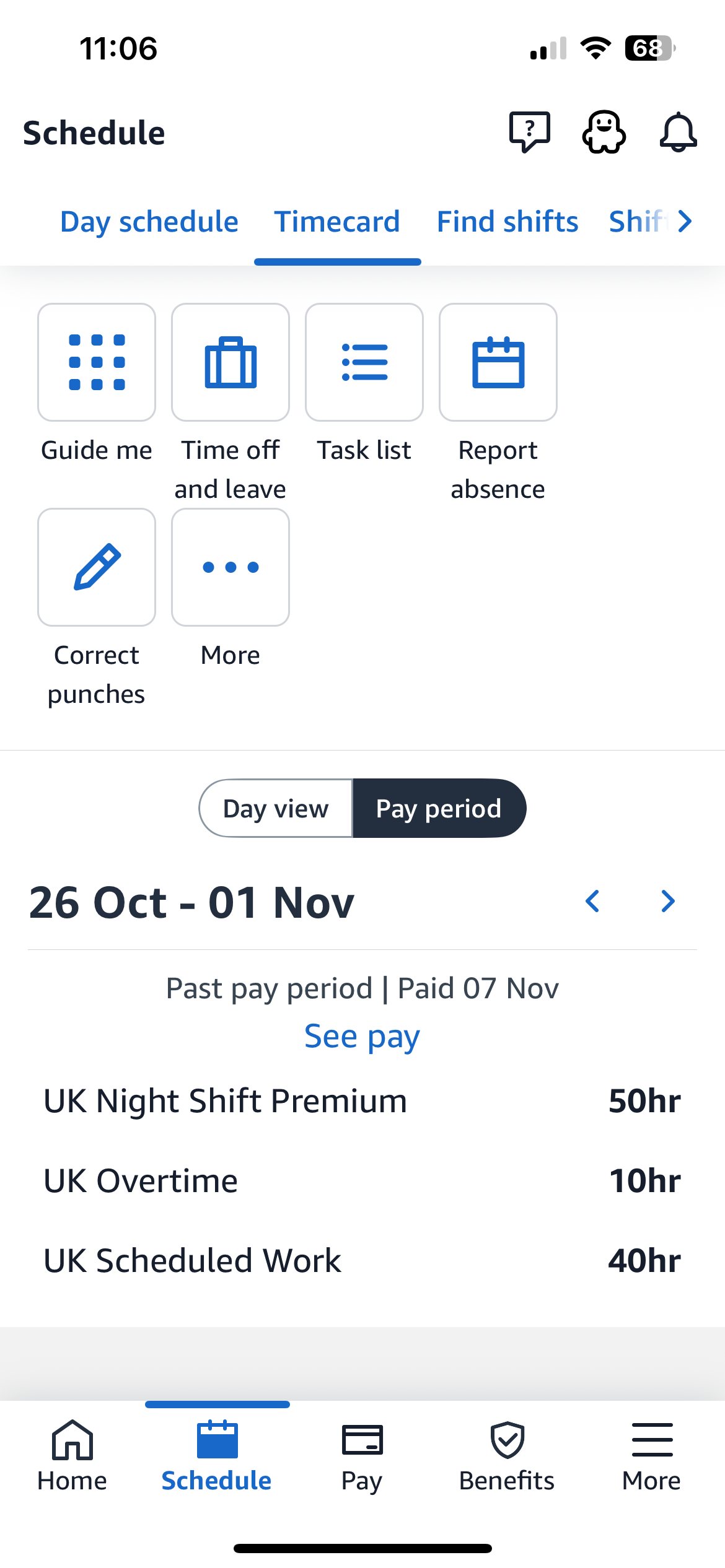Open the notifications bell
The width and height of the screenshot is (725, 1568).
click(678, 131)
